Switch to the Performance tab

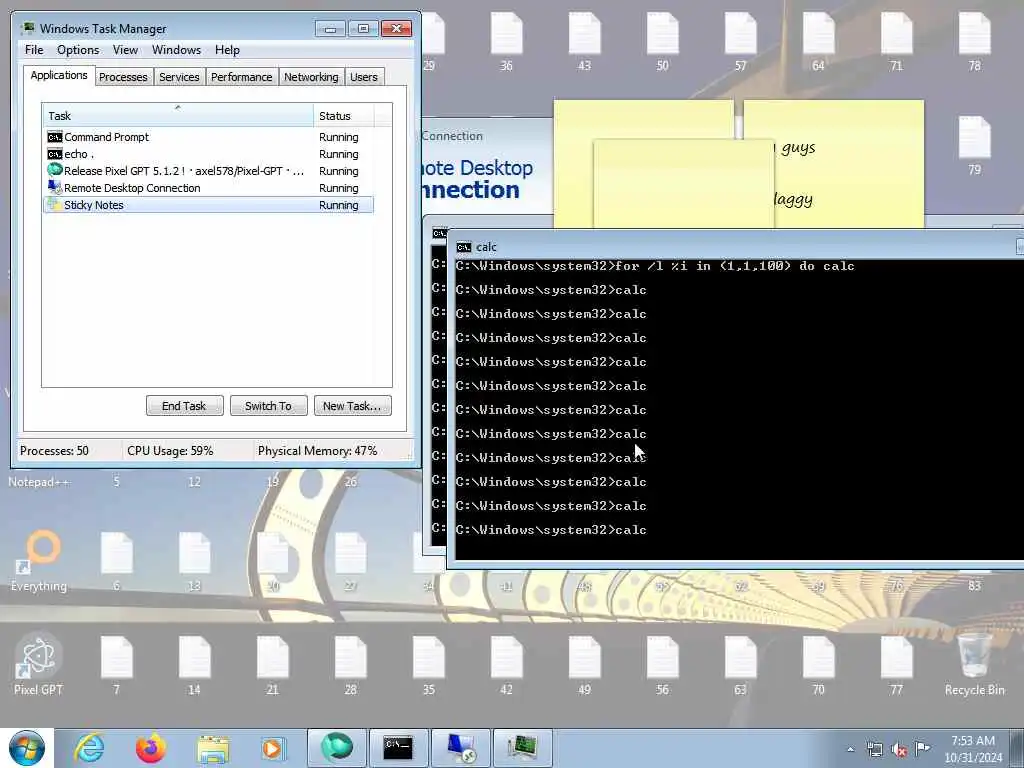(242, 77)
